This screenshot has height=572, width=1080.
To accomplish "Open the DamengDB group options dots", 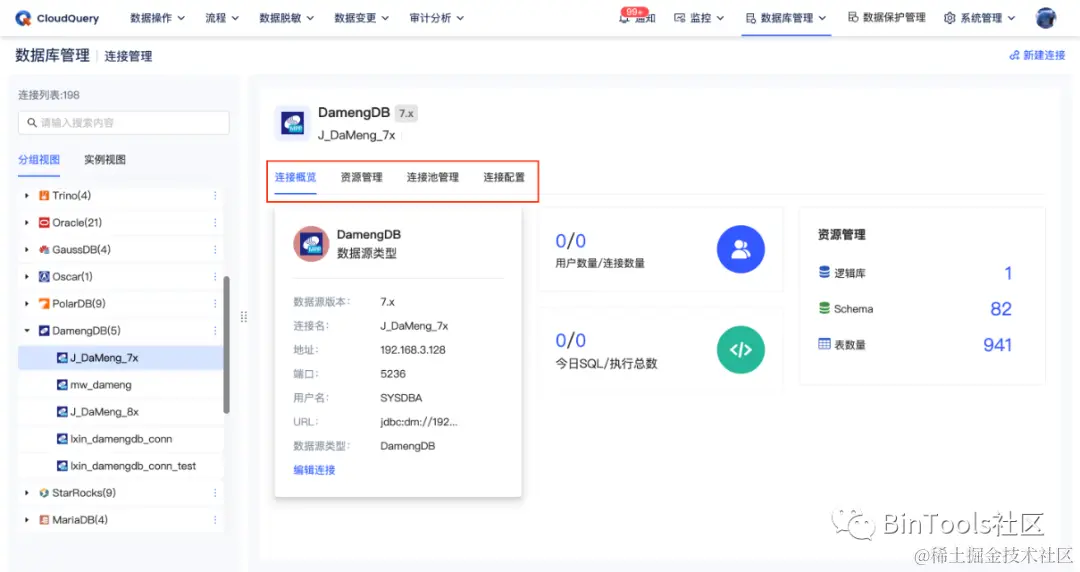I will pyautogui.click(x=215, y=331).
